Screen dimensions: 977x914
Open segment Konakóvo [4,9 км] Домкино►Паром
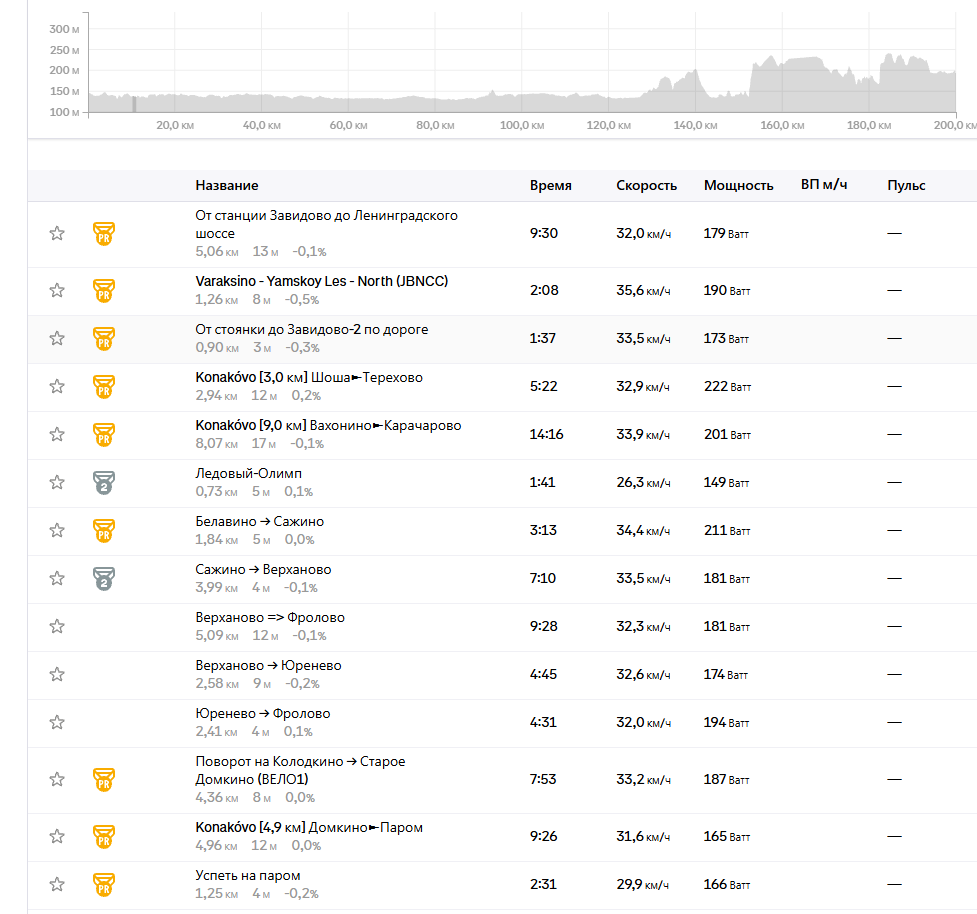pos(309,827)
